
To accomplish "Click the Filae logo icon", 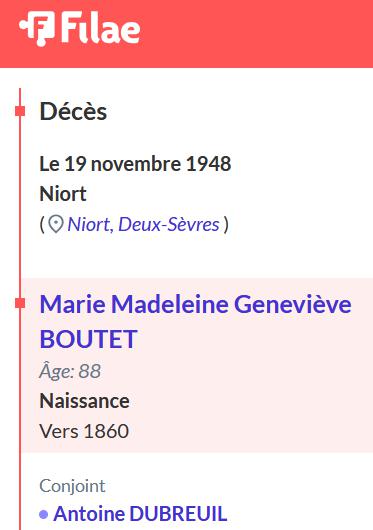I will (37, 28).
